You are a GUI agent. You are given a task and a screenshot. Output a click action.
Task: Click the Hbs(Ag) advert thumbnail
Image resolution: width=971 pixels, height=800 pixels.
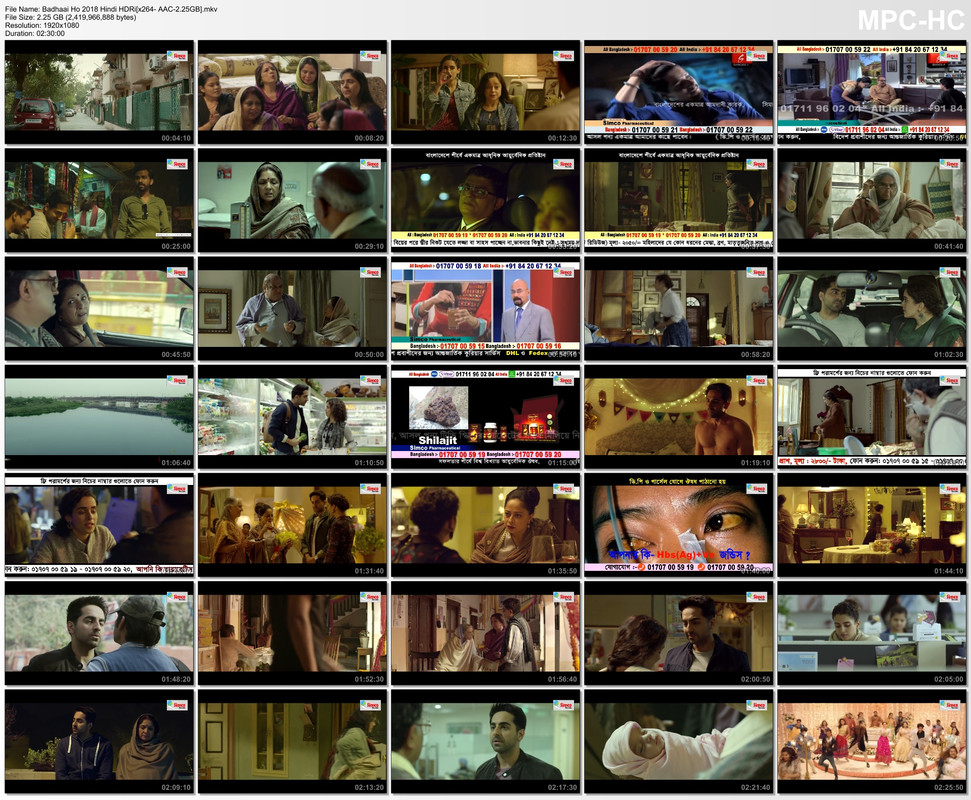pos(679,525)
